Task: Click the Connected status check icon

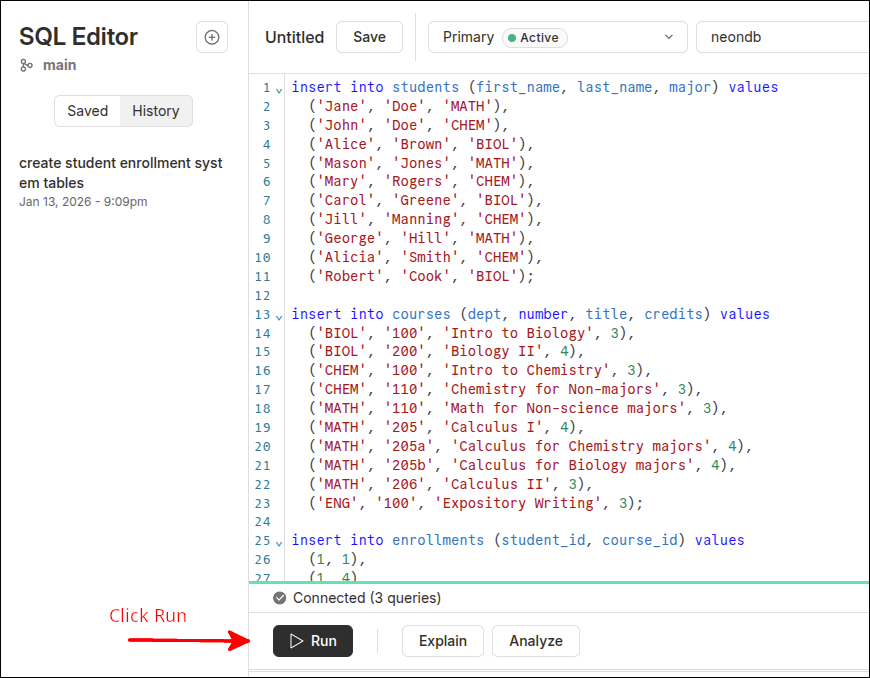Action: (x=280, y=598)
